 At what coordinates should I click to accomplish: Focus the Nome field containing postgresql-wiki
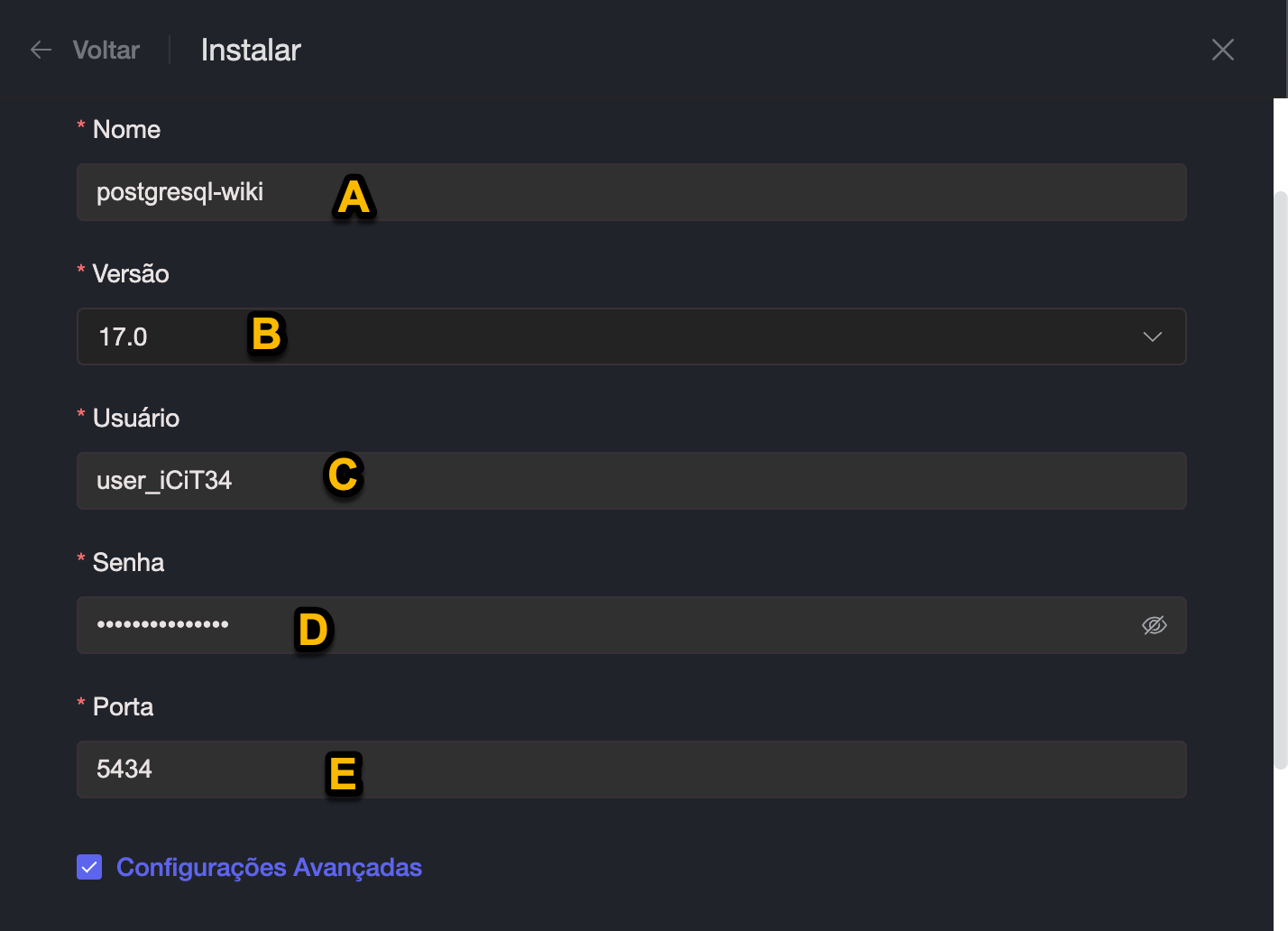click(631, 192)
